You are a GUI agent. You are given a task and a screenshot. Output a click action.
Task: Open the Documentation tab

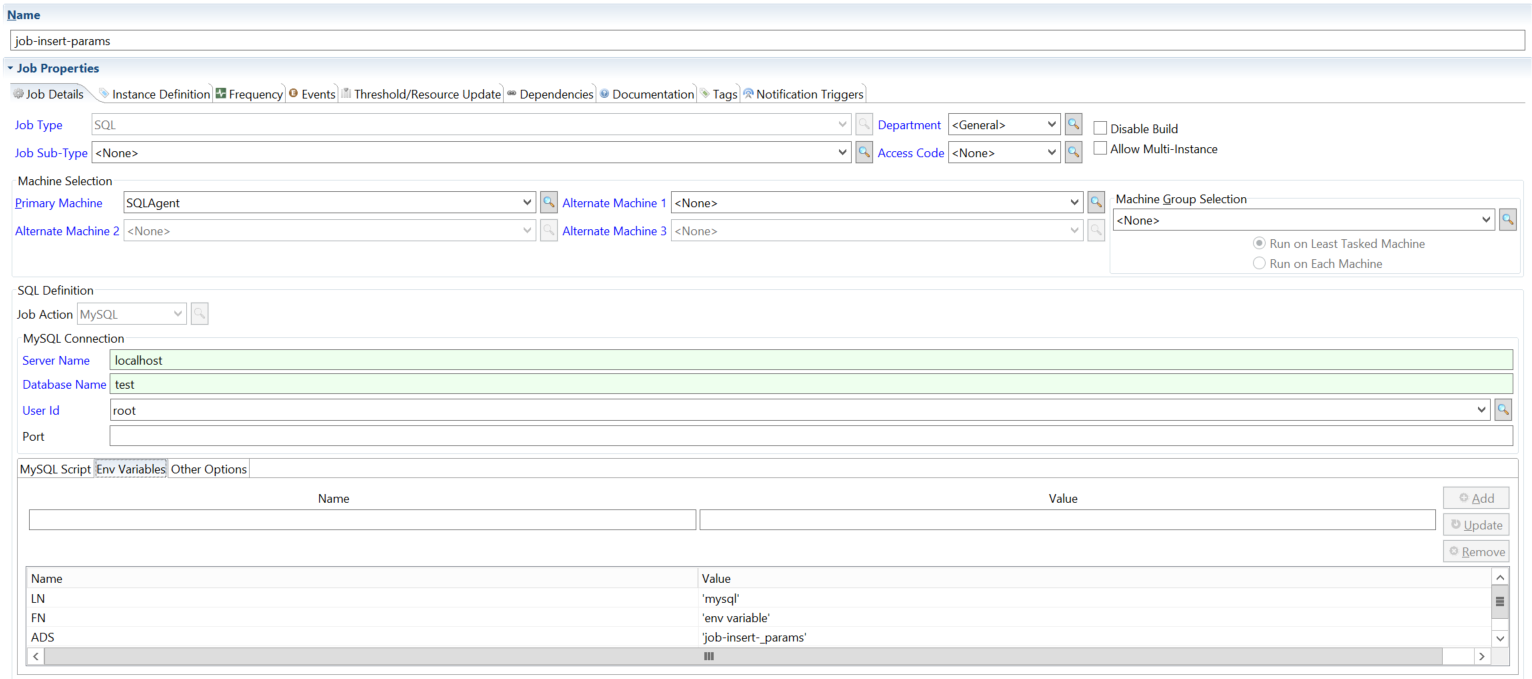[x=646, y=94]
